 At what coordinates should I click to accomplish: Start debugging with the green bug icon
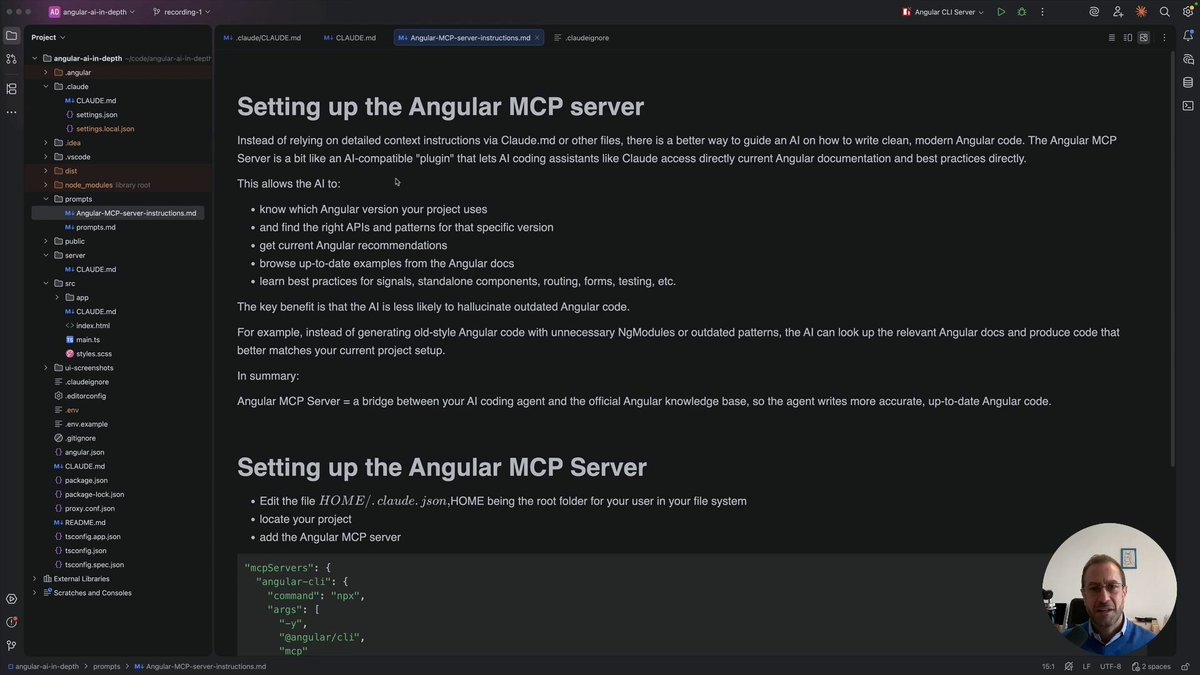click(x=1022, y=12)
